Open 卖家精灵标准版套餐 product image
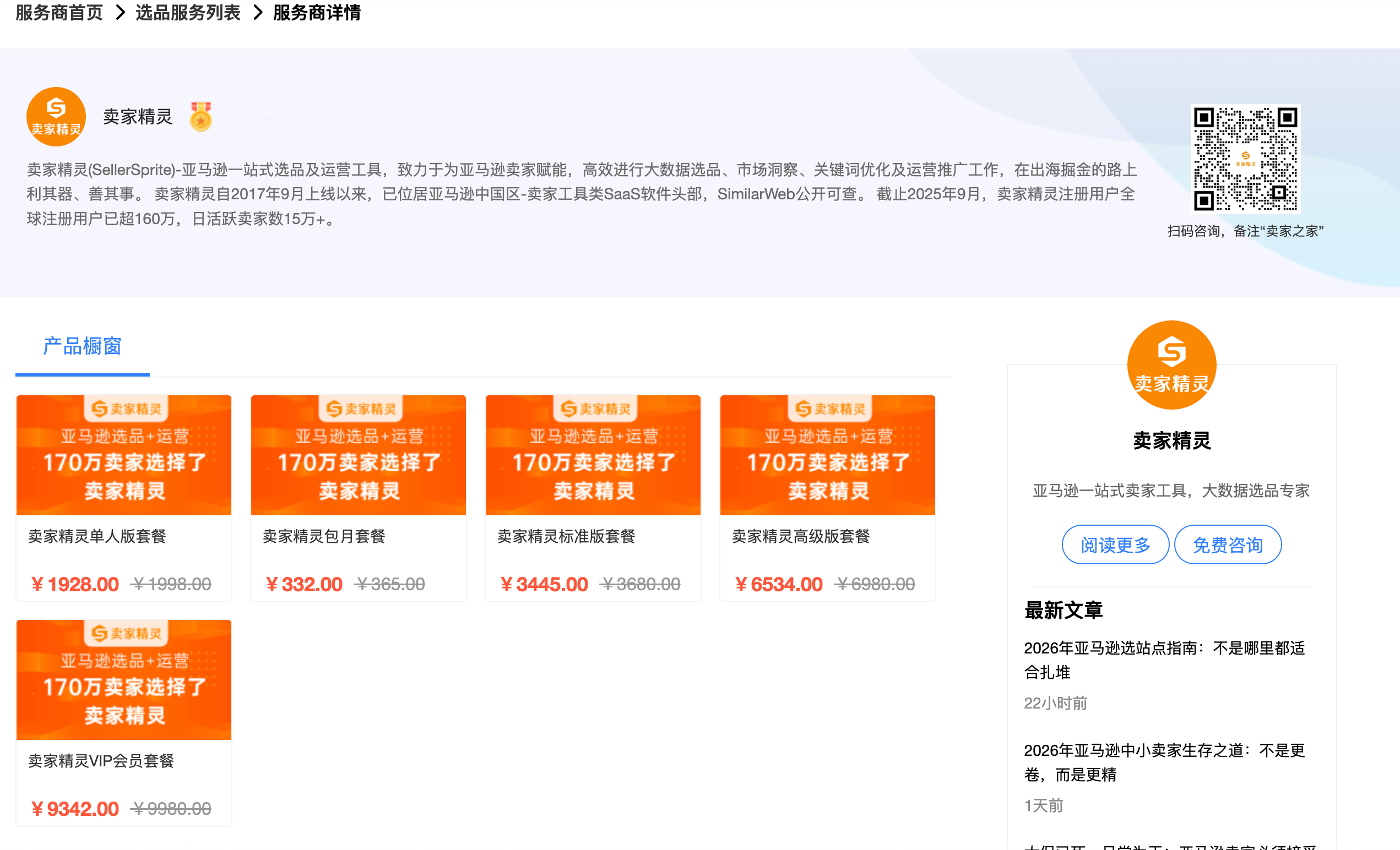 pyautogui.click(x=593, y=455)
